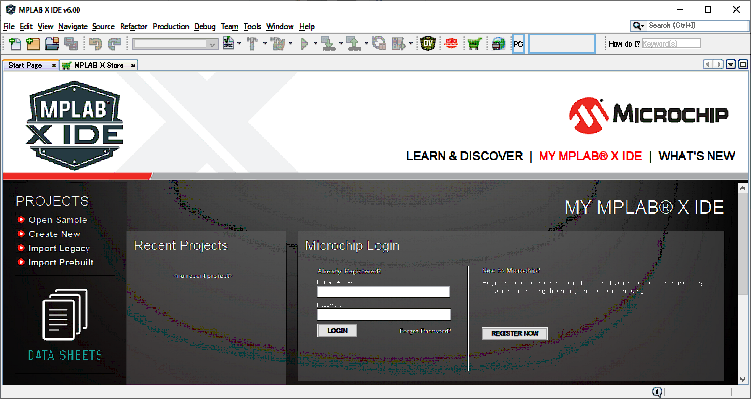This screenshot has height=399, width=751.
Task: Click the Data Sheets documents icon
Action: point(65,315)
